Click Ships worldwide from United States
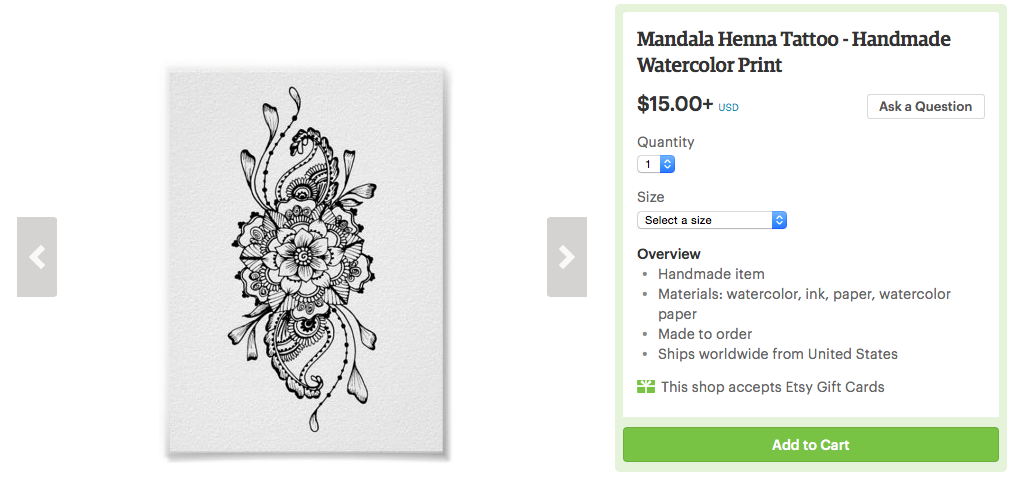Screen dimensions: 1021x497 (x=777, y=354)
